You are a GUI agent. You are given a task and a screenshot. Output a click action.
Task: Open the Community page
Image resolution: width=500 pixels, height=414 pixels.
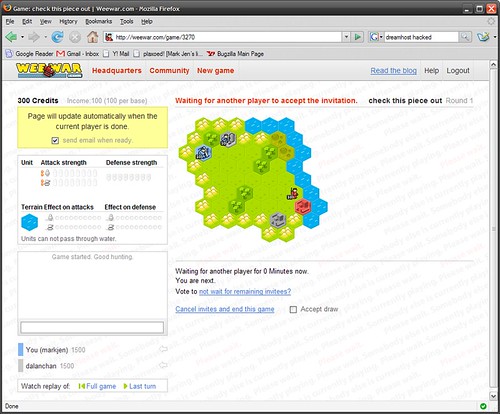point(169,71)
